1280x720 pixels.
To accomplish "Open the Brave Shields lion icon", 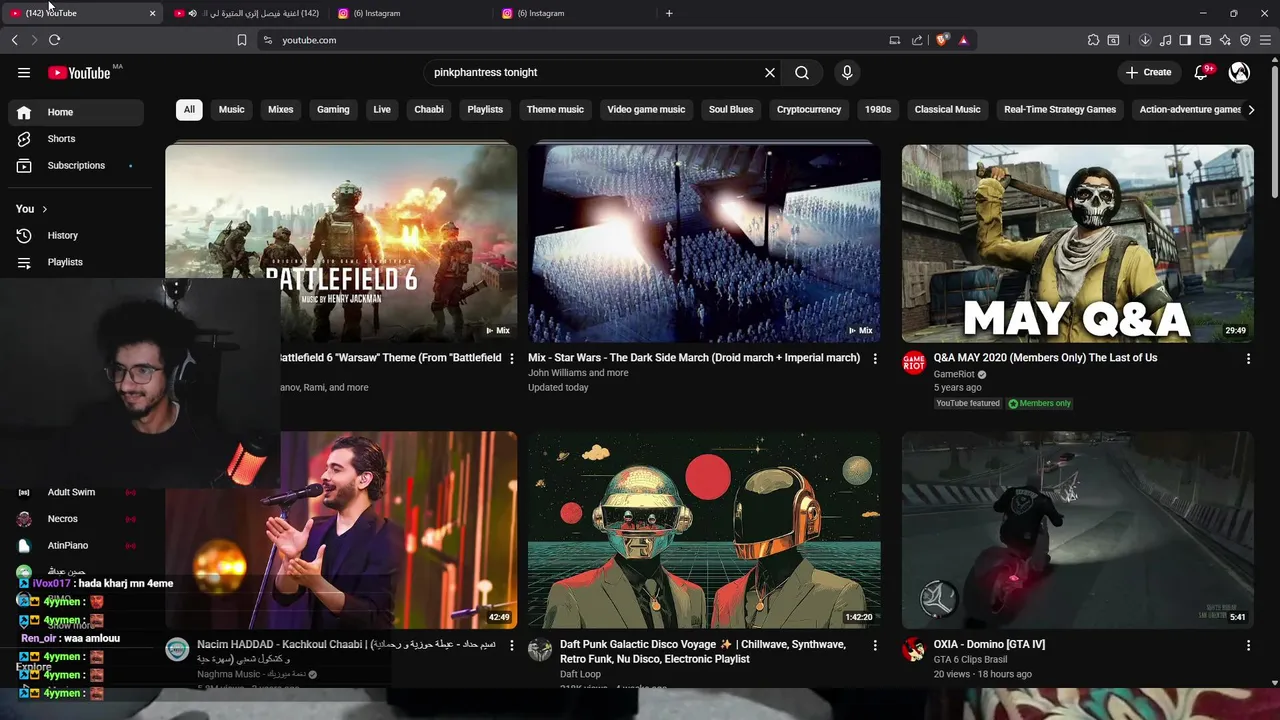I will tap(942, 40).
